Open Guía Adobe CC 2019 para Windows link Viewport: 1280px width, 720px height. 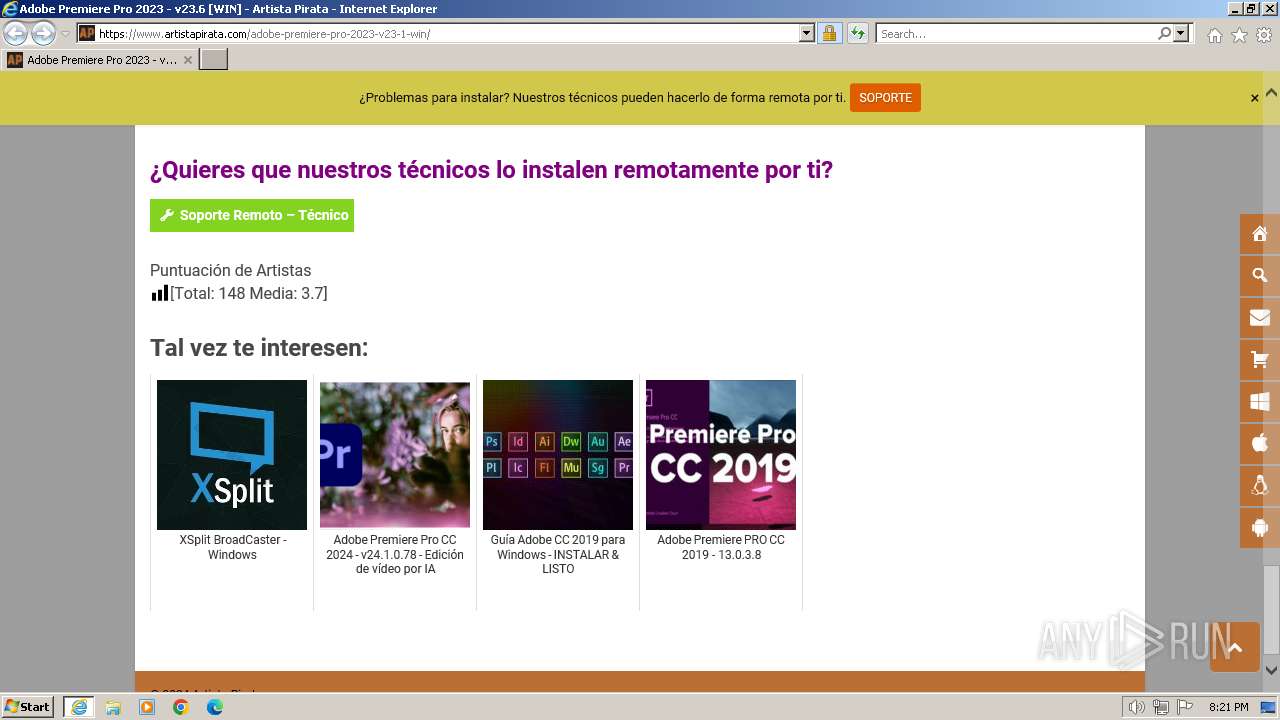coord(558,554)
